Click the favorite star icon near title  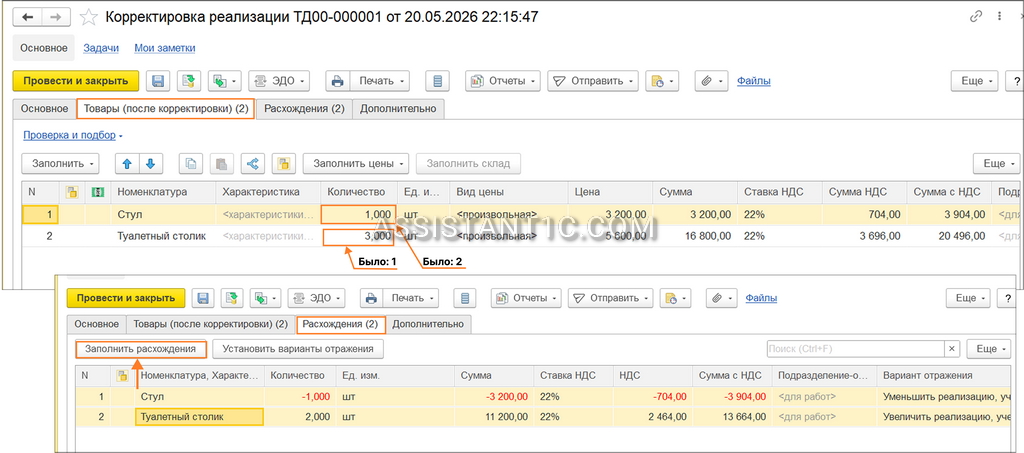(x=88, y=16)
